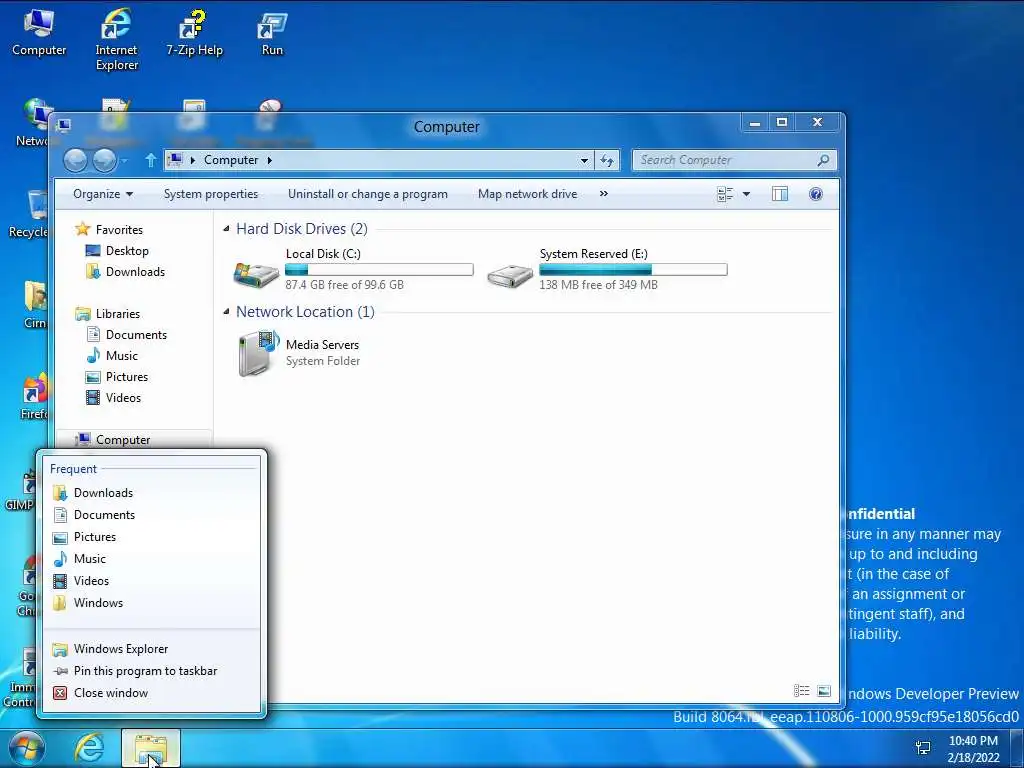Click the Show desktop strip beside the clock
The width and height of the screenshot is (1024, 768).
click(1016, 748)
